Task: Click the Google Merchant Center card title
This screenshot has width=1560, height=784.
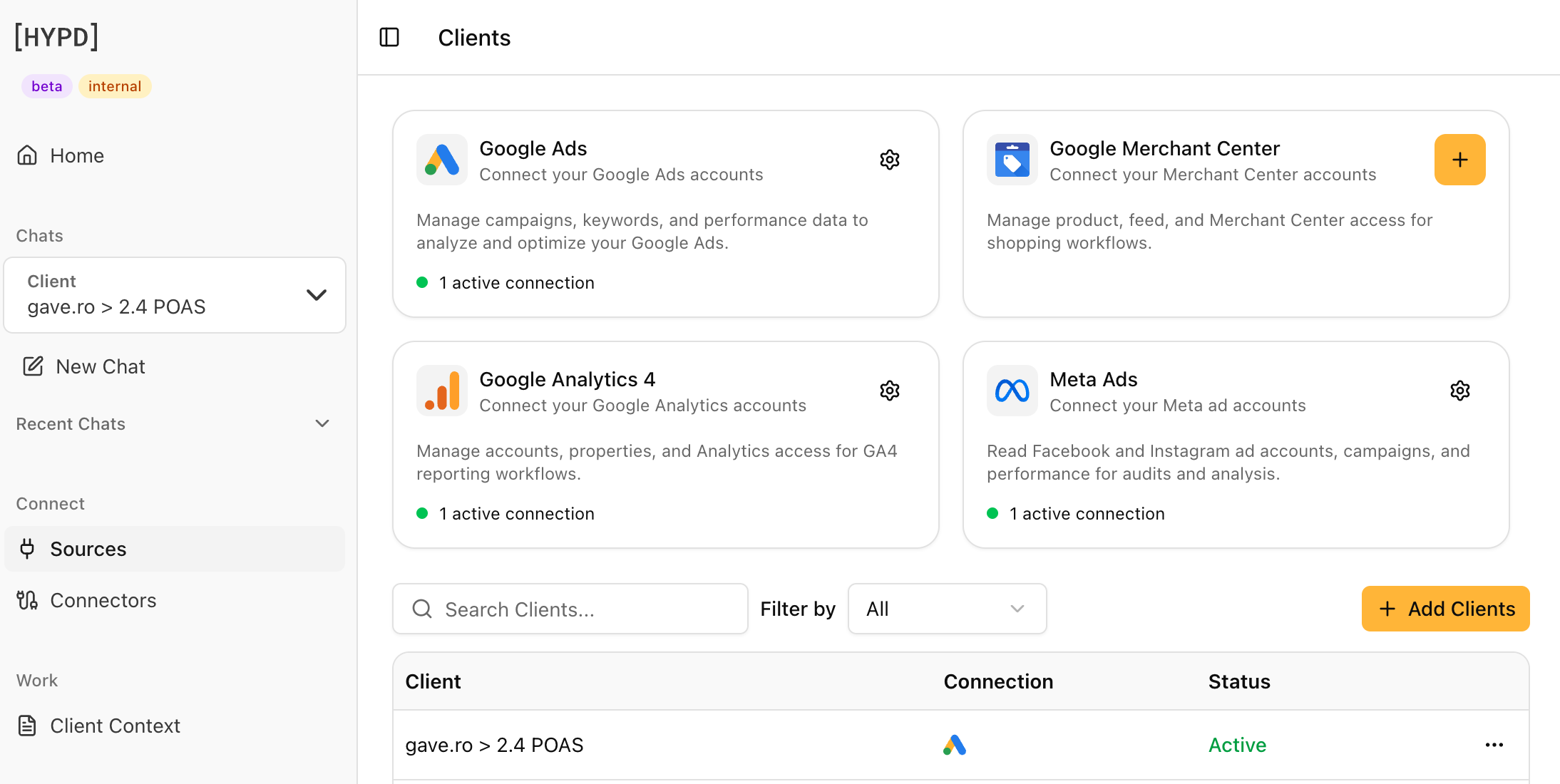Action: [x=1165, y=148]
